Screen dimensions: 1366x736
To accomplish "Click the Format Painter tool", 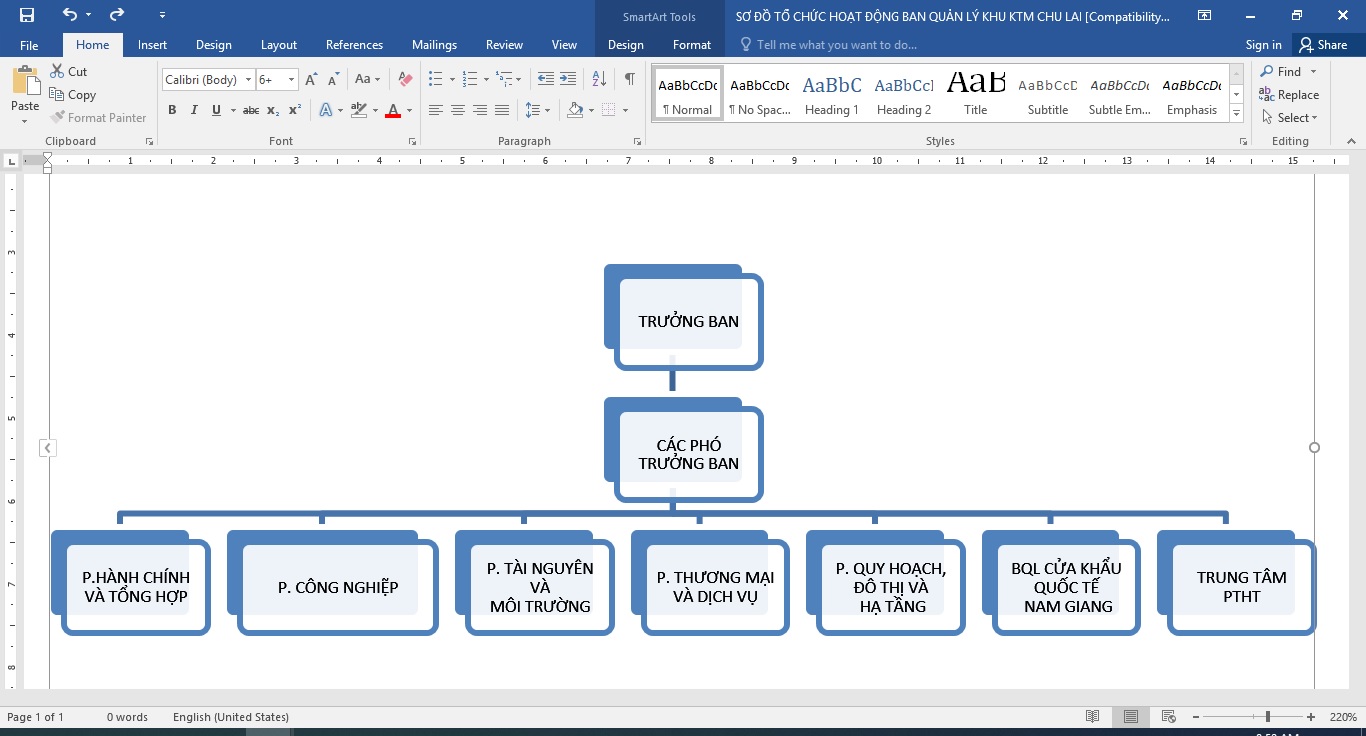I will coord(98,117).
